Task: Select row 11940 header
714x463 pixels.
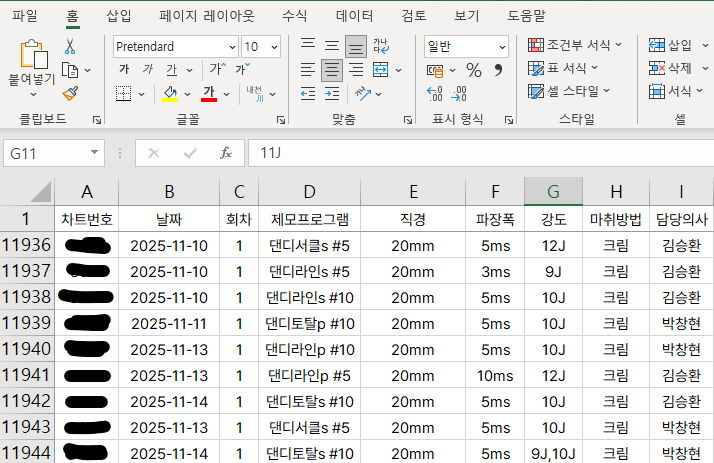Action: pyautogui.click(x=27, y=349)
